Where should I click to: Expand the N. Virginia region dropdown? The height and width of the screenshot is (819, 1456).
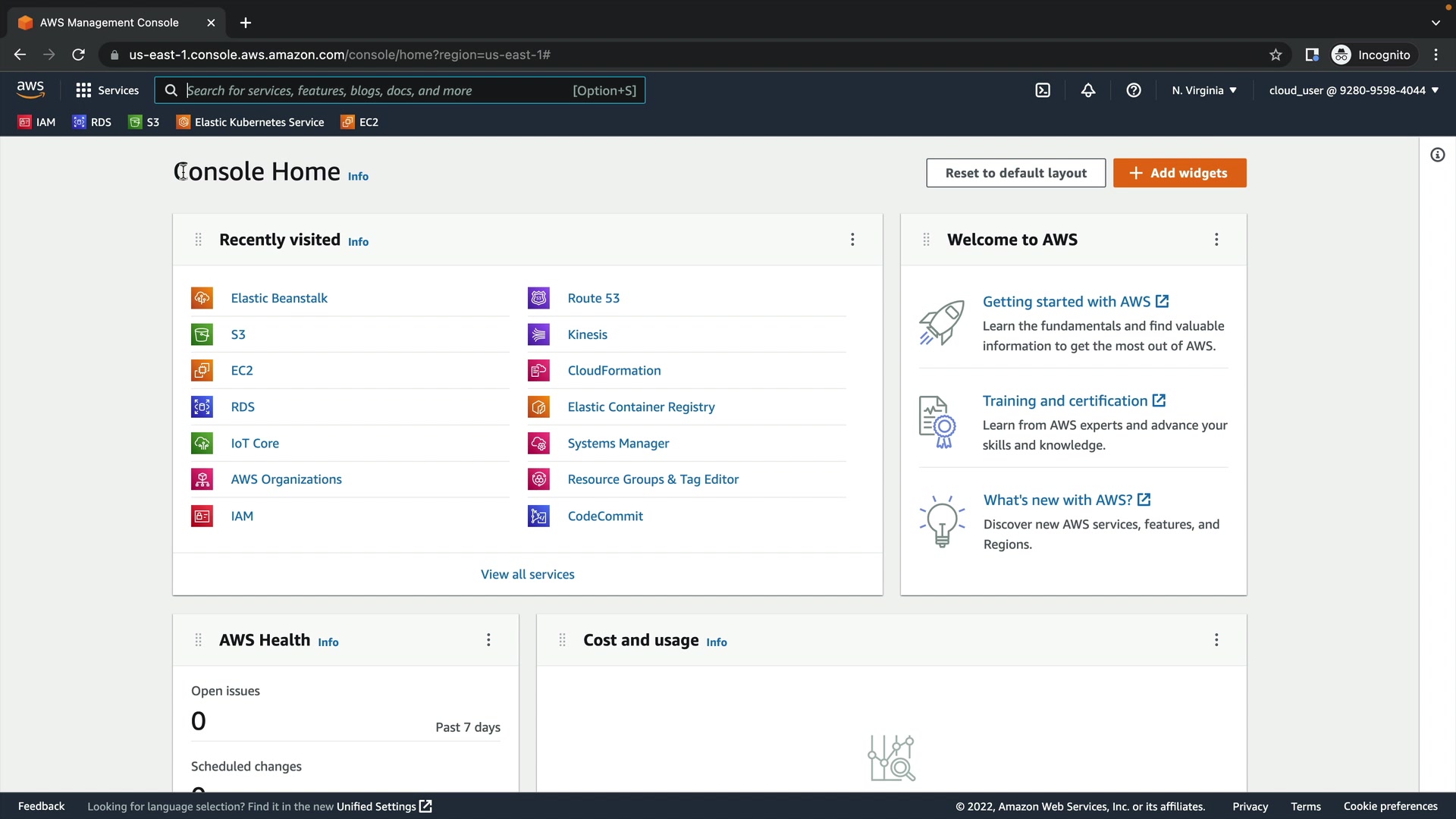tap(1203, 90)
